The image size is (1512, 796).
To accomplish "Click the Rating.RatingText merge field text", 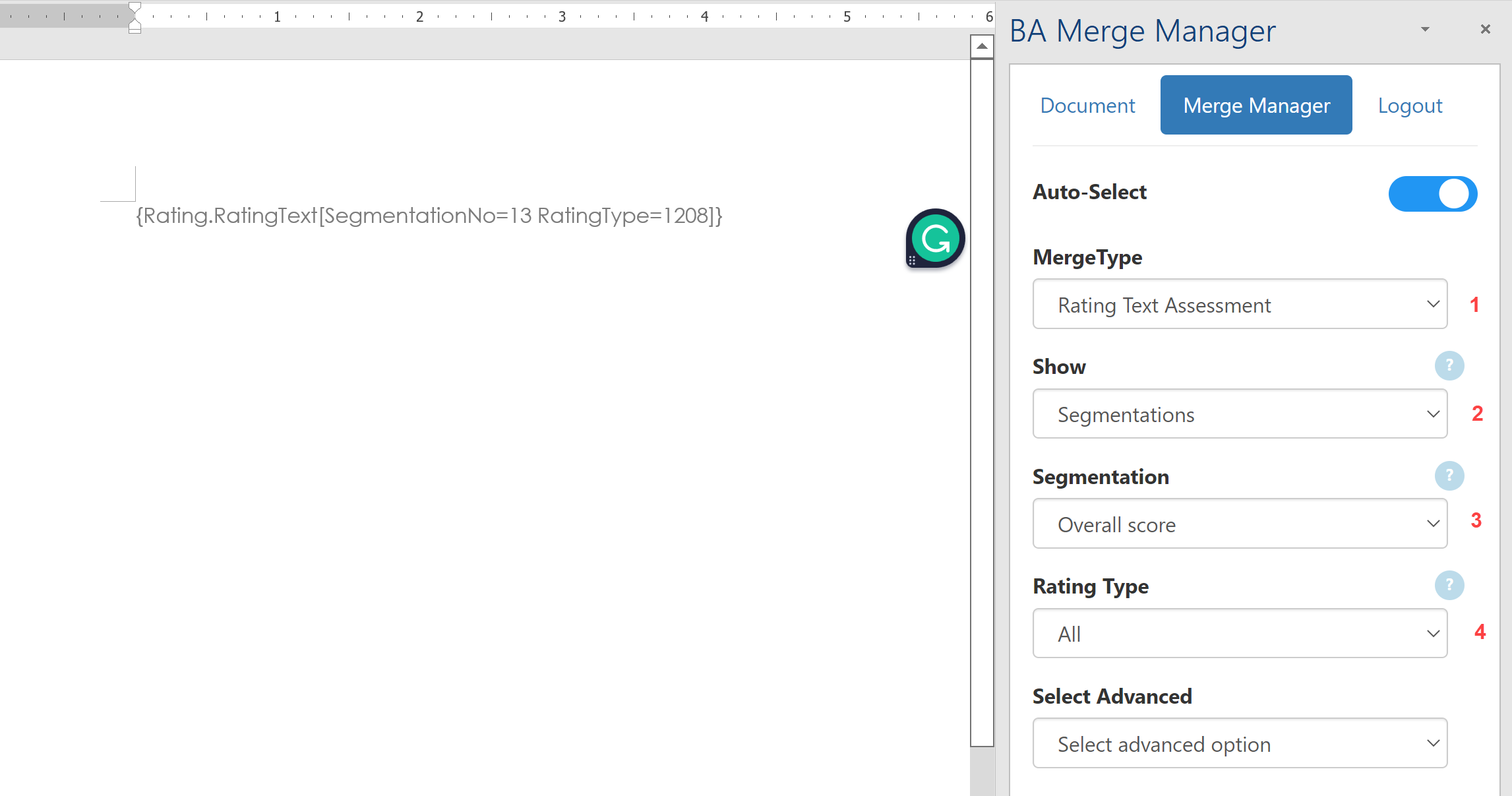I will (x=429, y=216).
